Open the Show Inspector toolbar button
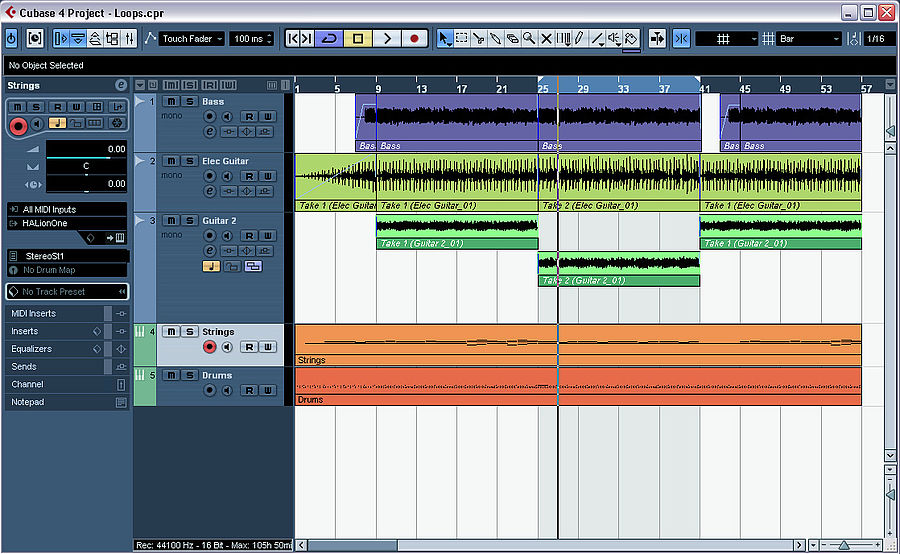The width and height of the screenshot is (900, 554). click(61, 38)
